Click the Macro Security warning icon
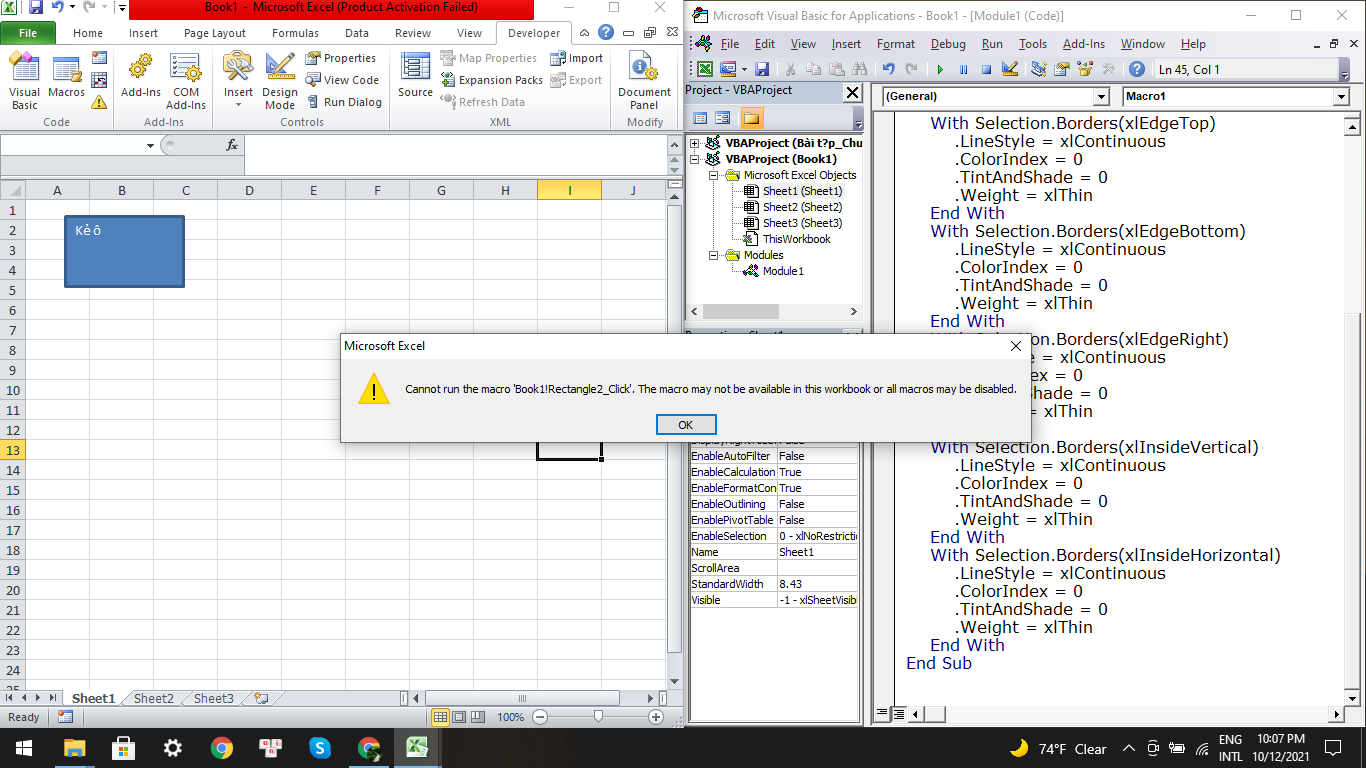Viewport: 1366px width, 768px height. point(99,102)
